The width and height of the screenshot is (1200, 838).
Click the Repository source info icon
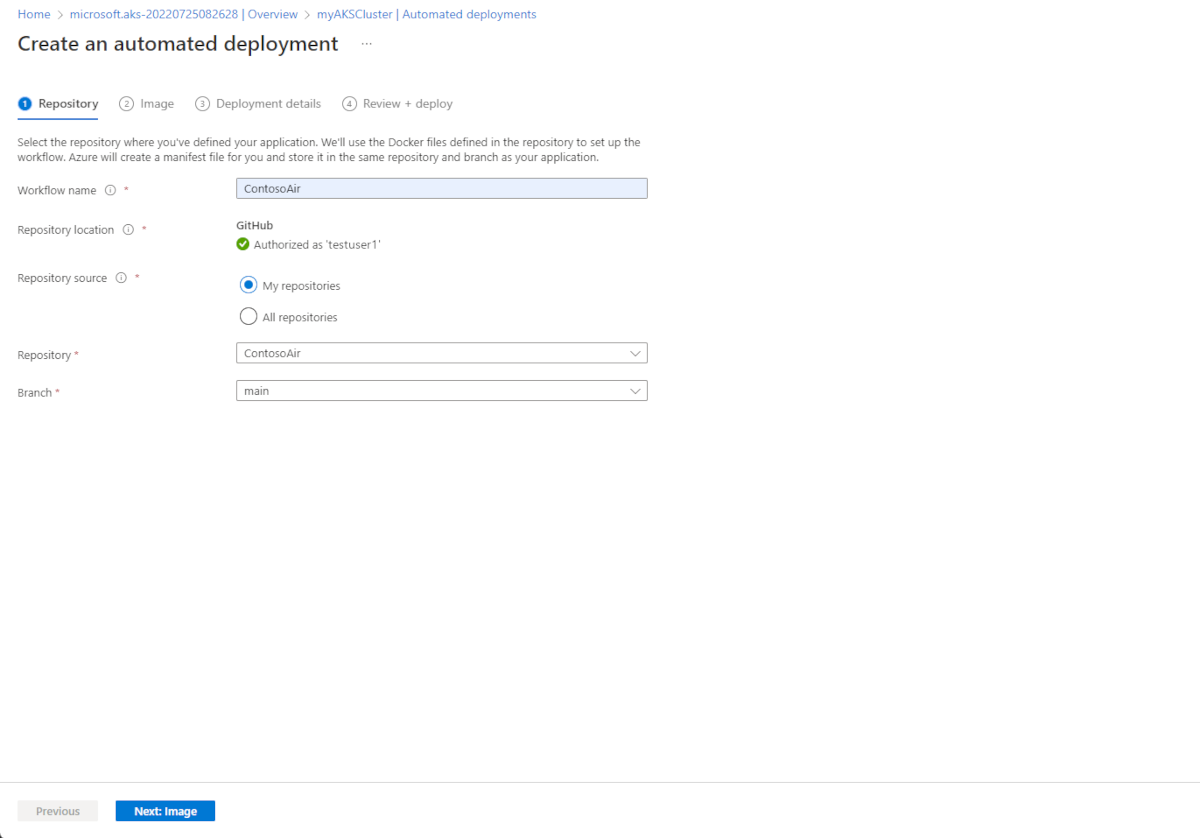point(121,278)
